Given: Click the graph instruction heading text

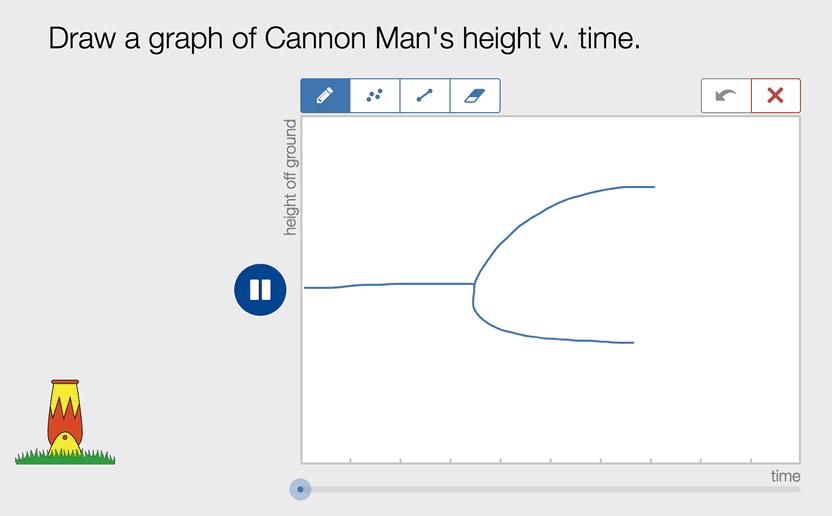Looking at the screenshot, I should (343, 40).
